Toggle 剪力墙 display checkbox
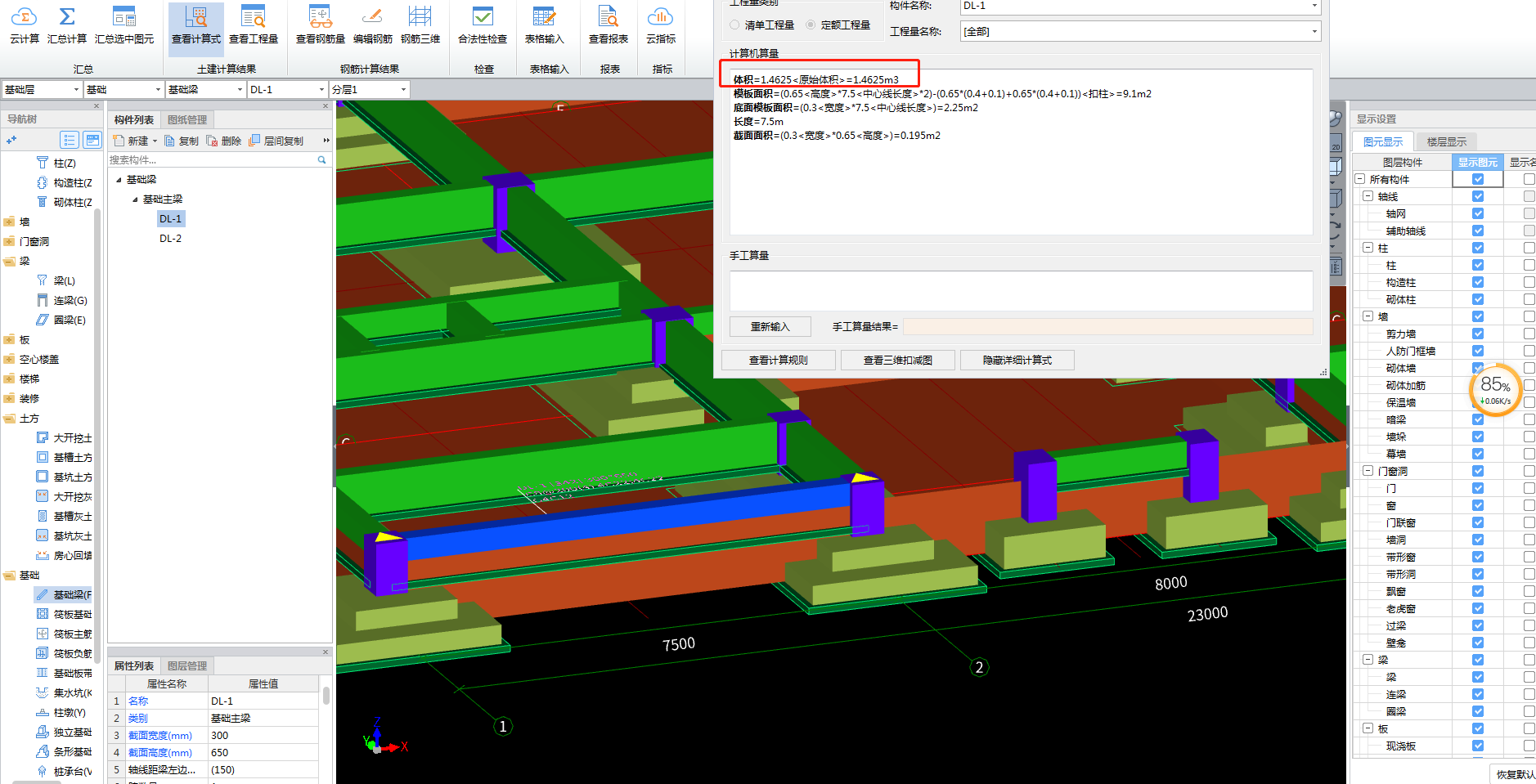1536x784 pixels. coord(1478,334)
